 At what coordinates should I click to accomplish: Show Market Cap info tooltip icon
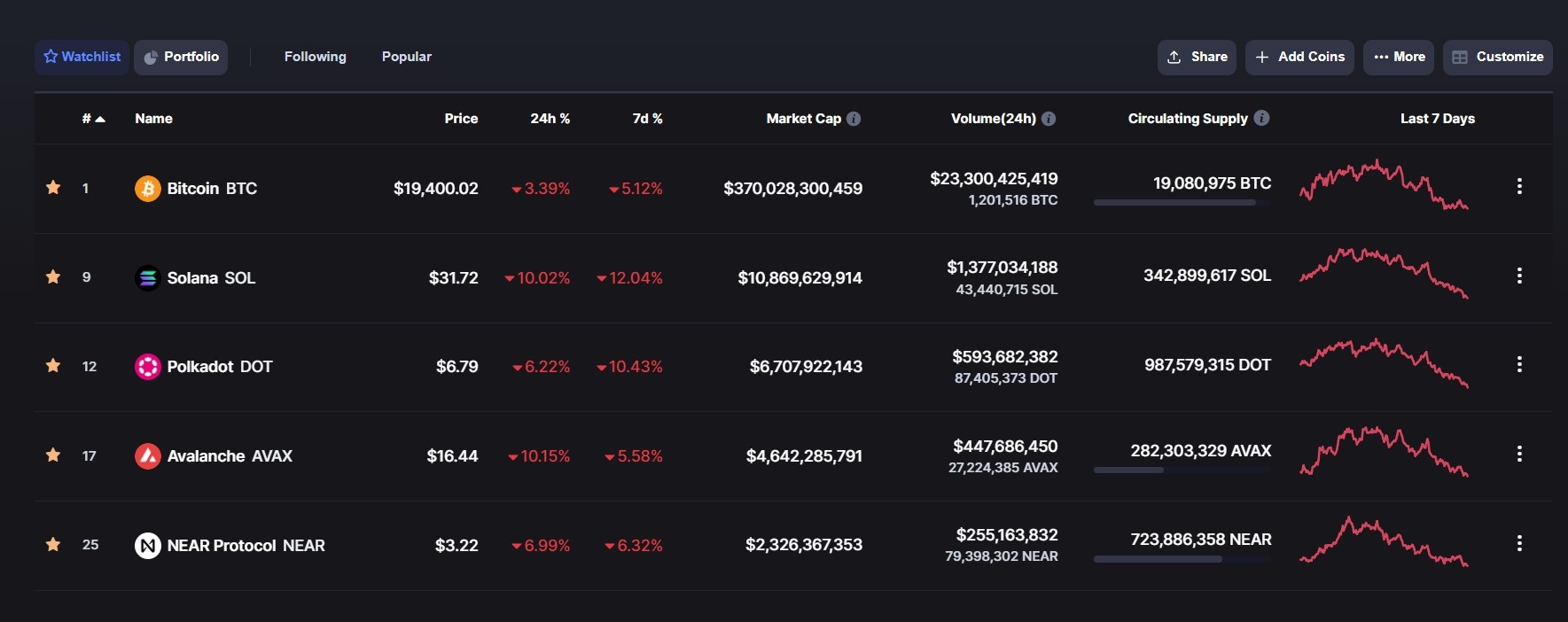pos(854,119)
